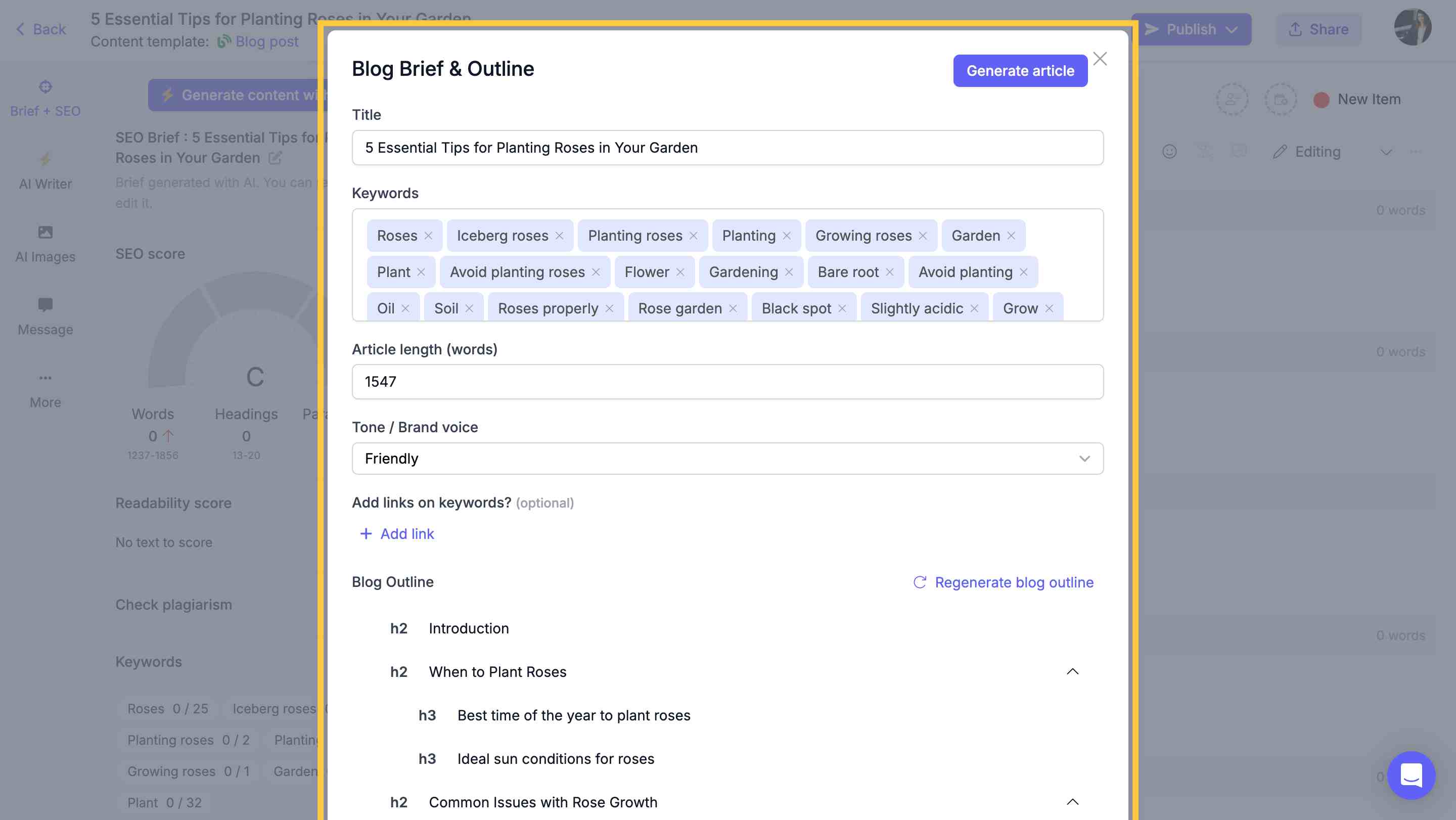
Task: Click the Share button
Action: 1318,29
